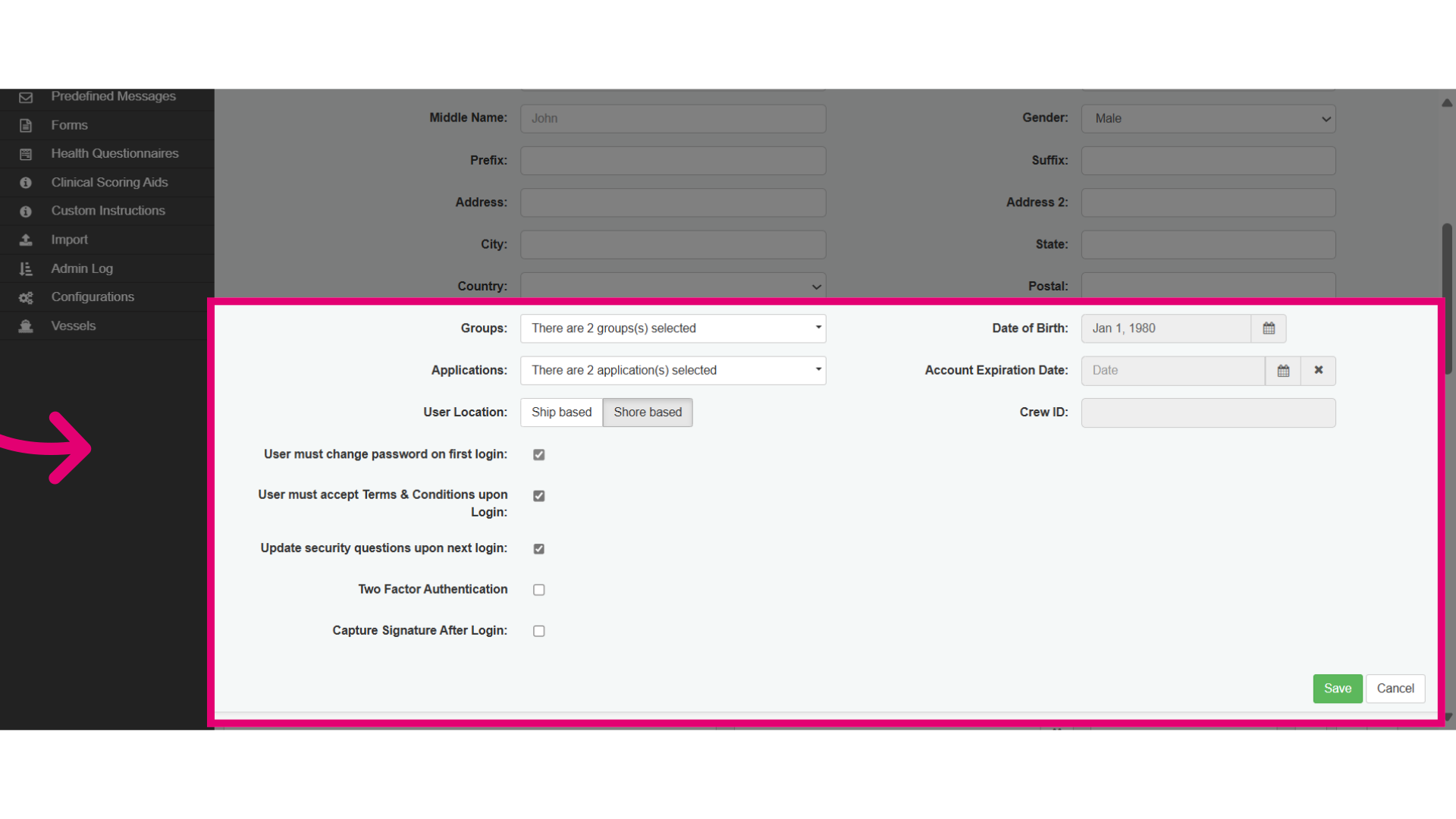
Task: Toggle 'User must change password on first login'
Action: pyautogui.click(x=539, y=455)
